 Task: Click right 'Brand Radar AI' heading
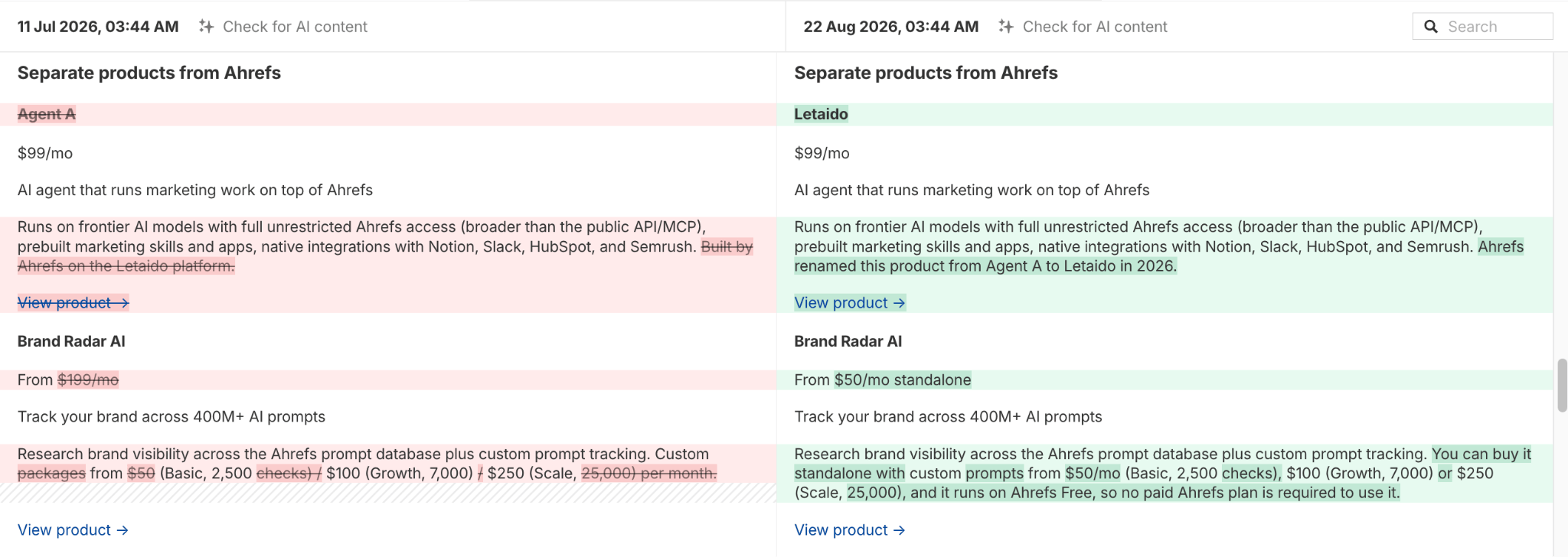tap(848, 341)
